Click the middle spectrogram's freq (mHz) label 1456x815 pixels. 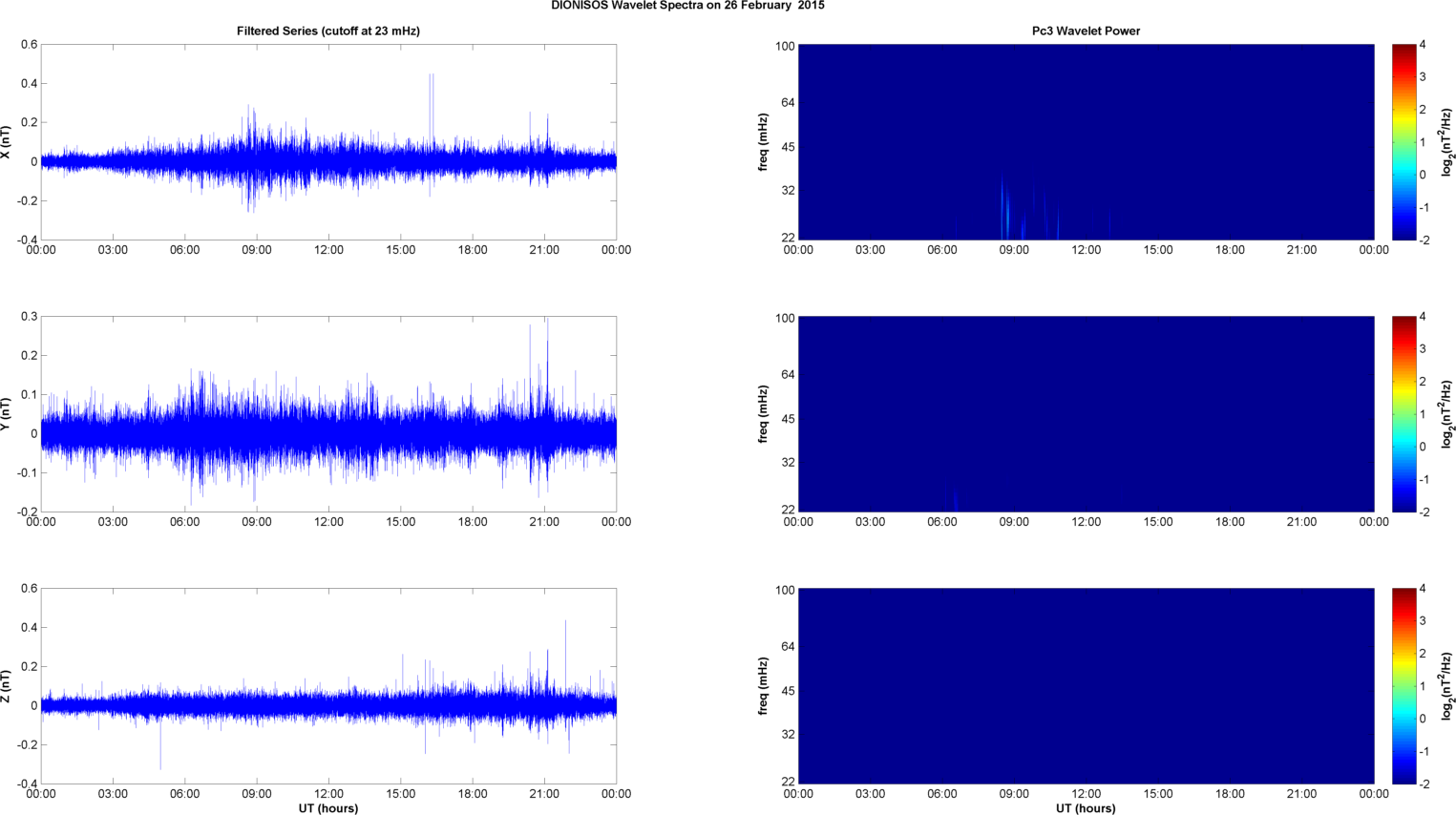(764, 414)
